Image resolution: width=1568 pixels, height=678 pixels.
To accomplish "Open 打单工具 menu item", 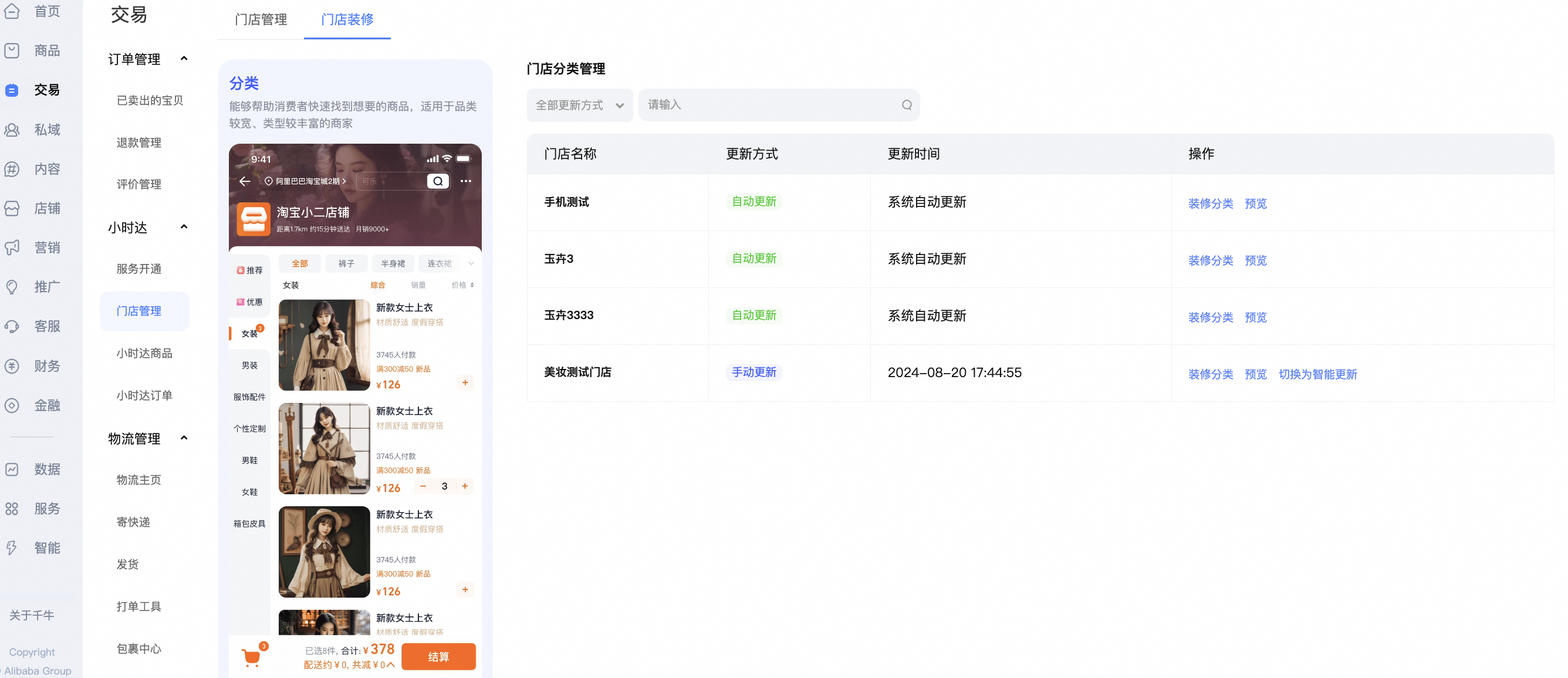I will (x=138, y=607).
